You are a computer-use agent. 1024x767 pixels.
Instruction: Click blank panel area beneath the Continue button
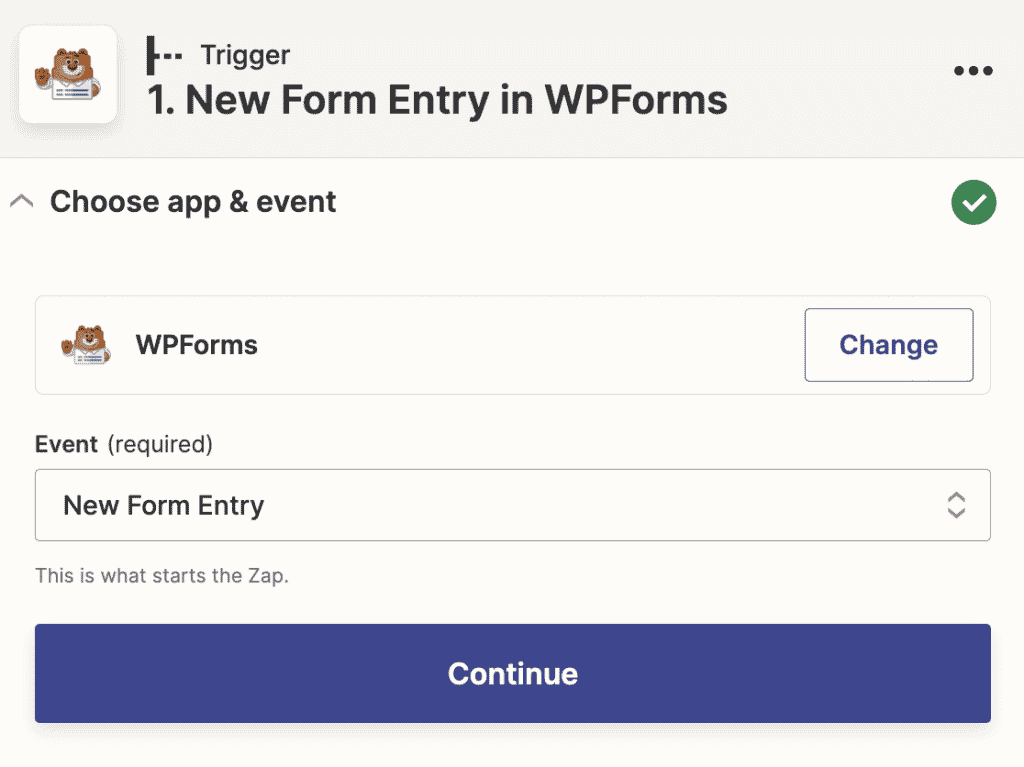512,745
